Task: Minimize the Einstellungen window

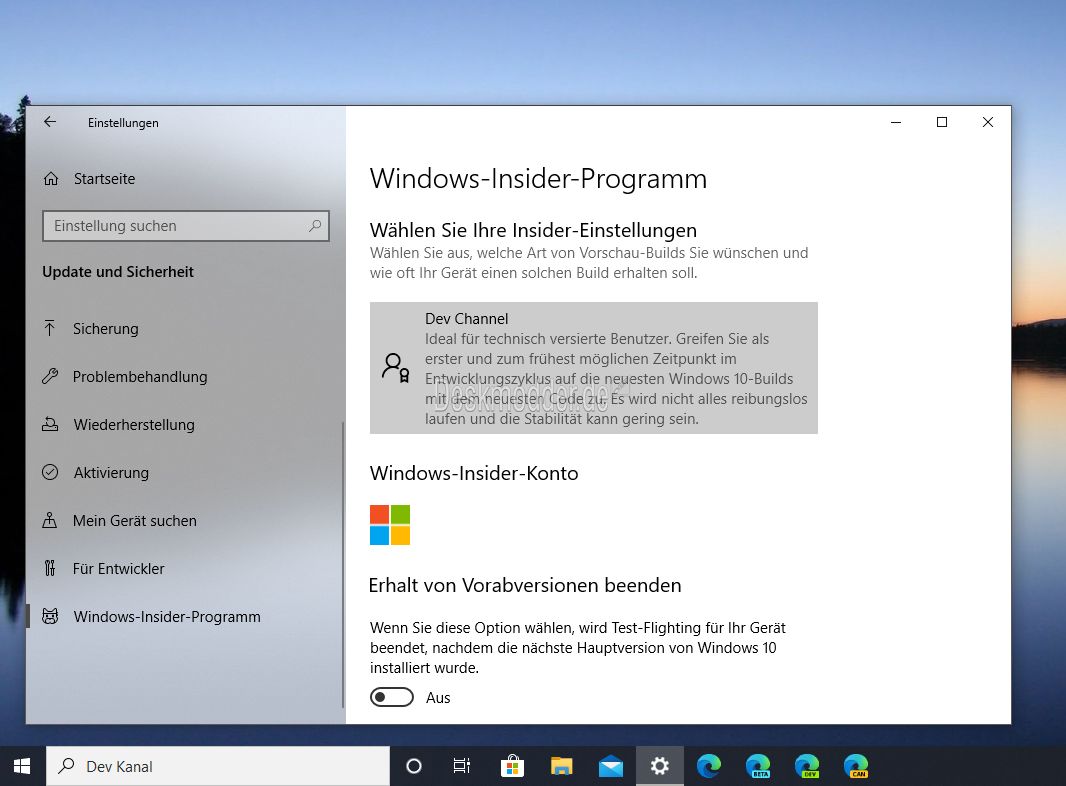Action: (x=896, y=122)
